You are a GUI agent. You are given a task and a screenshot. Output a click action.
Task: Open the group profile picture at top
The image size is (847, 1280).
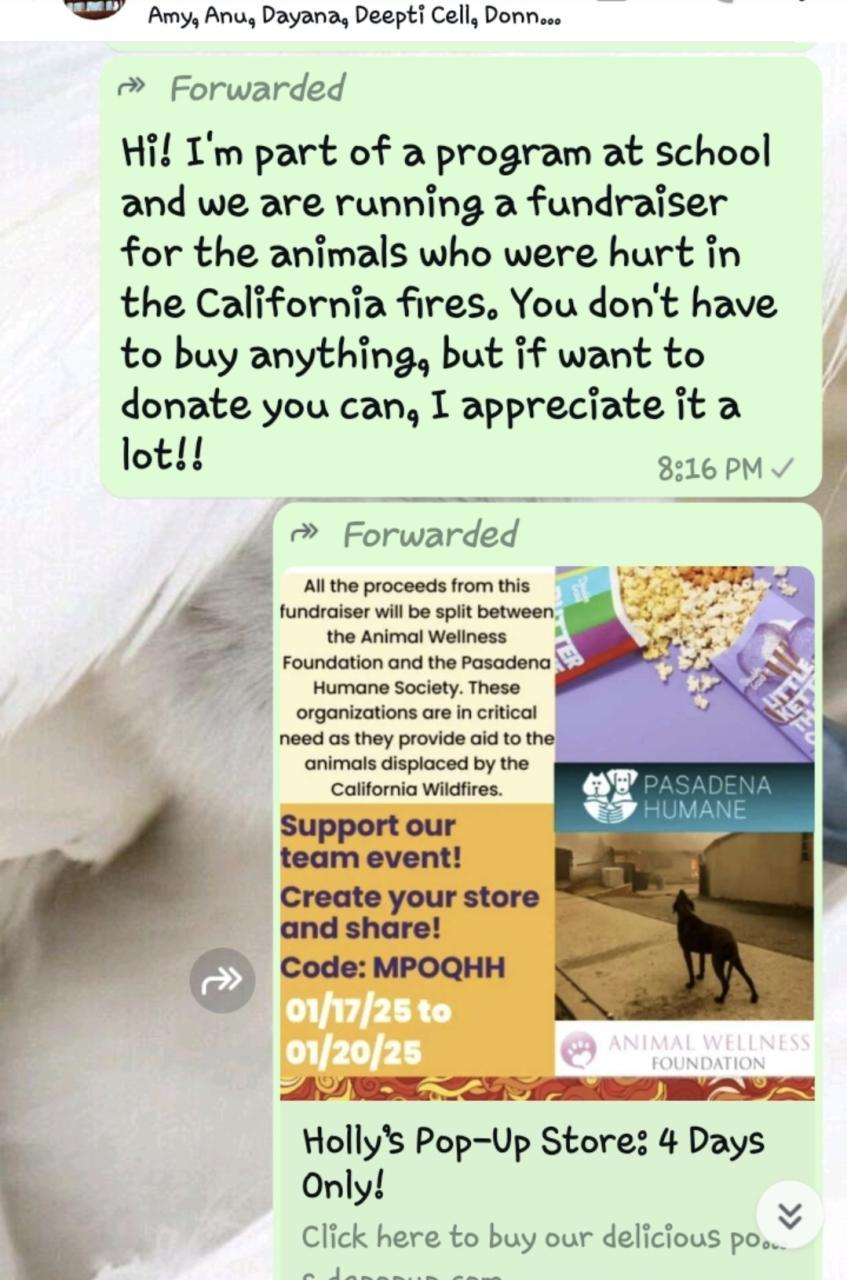[x=95, y=9]
